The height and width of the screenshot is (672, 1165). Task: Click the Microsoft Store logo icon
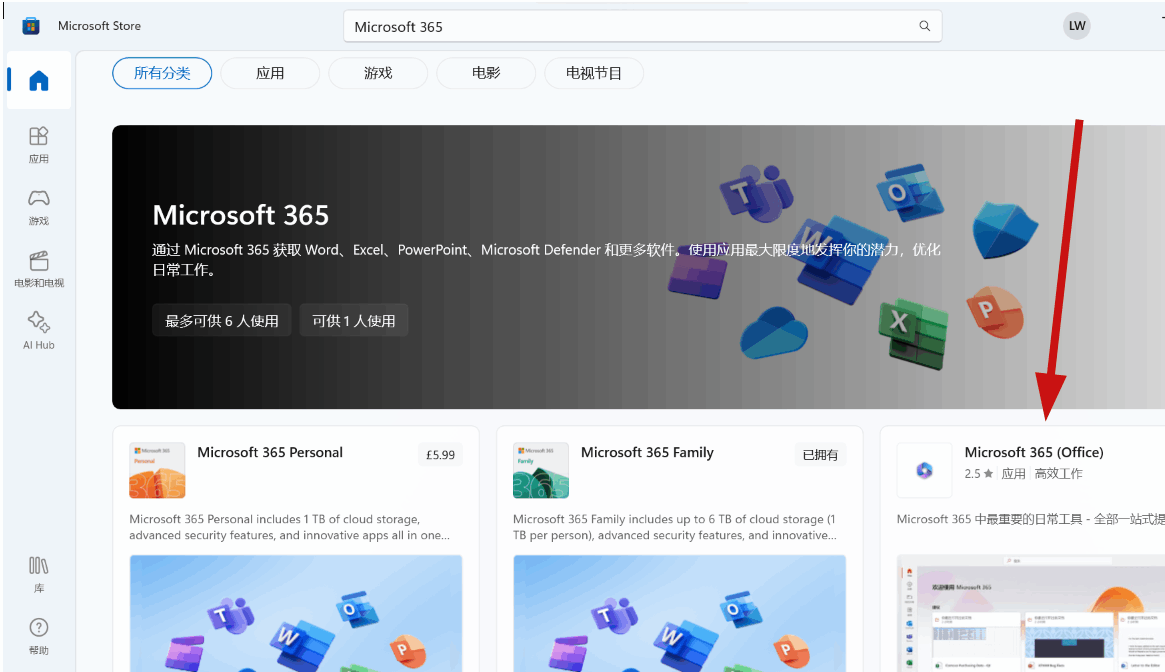coord(30,26)
